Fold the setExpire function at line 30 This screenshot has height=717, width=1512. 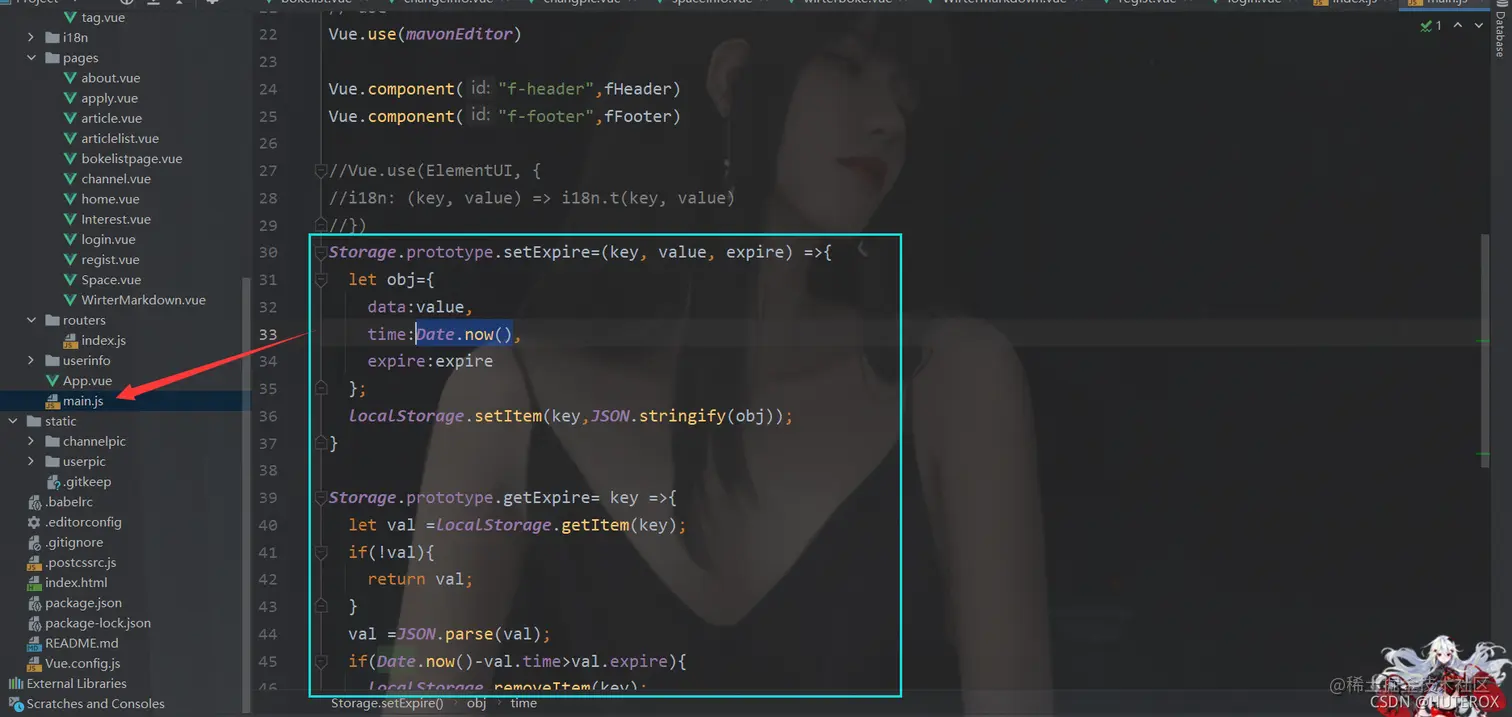pyautogui.click(x=321, y=253)
